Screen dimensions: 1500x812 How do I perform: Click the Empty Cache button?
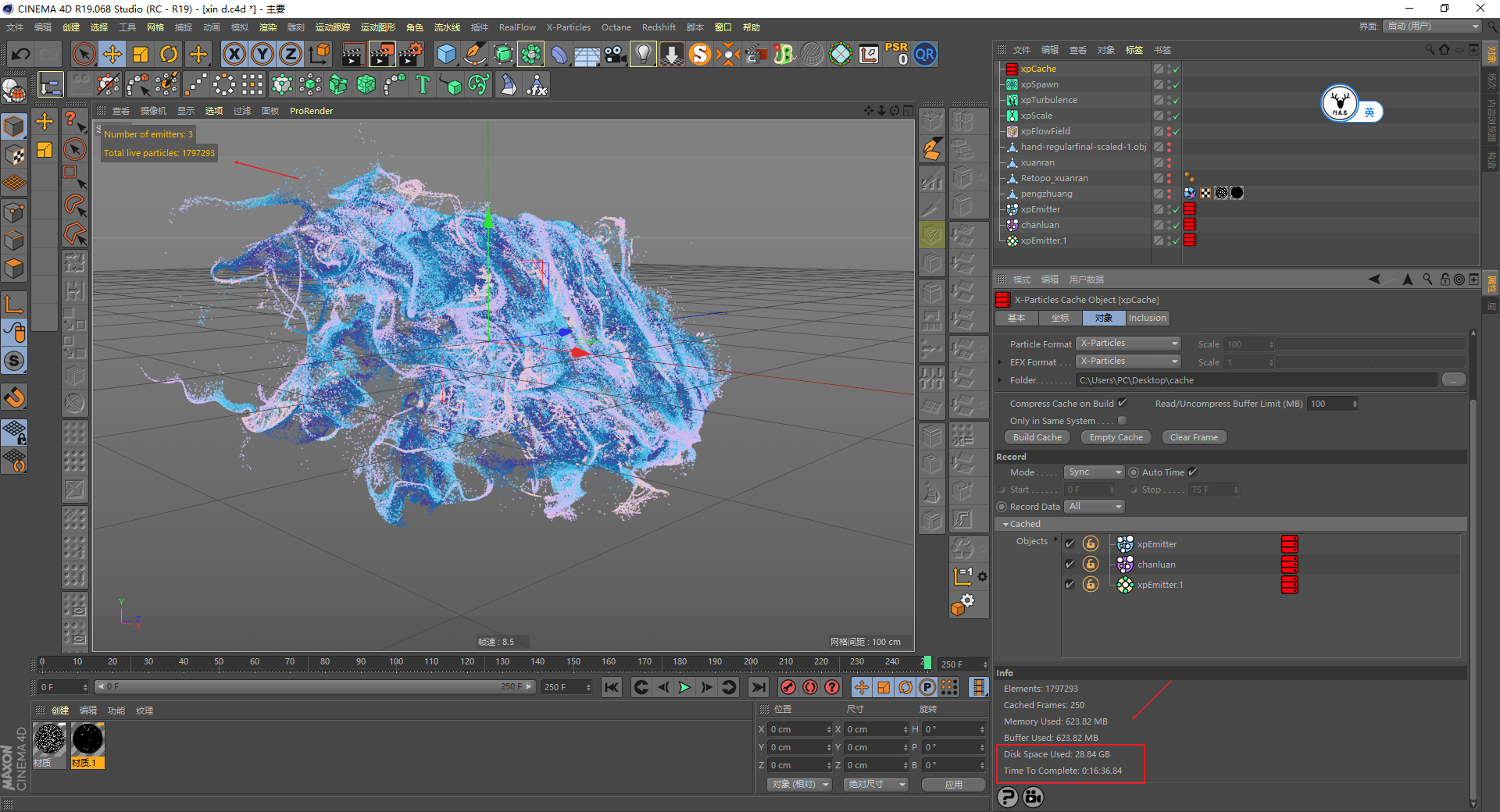point(1116,437)
